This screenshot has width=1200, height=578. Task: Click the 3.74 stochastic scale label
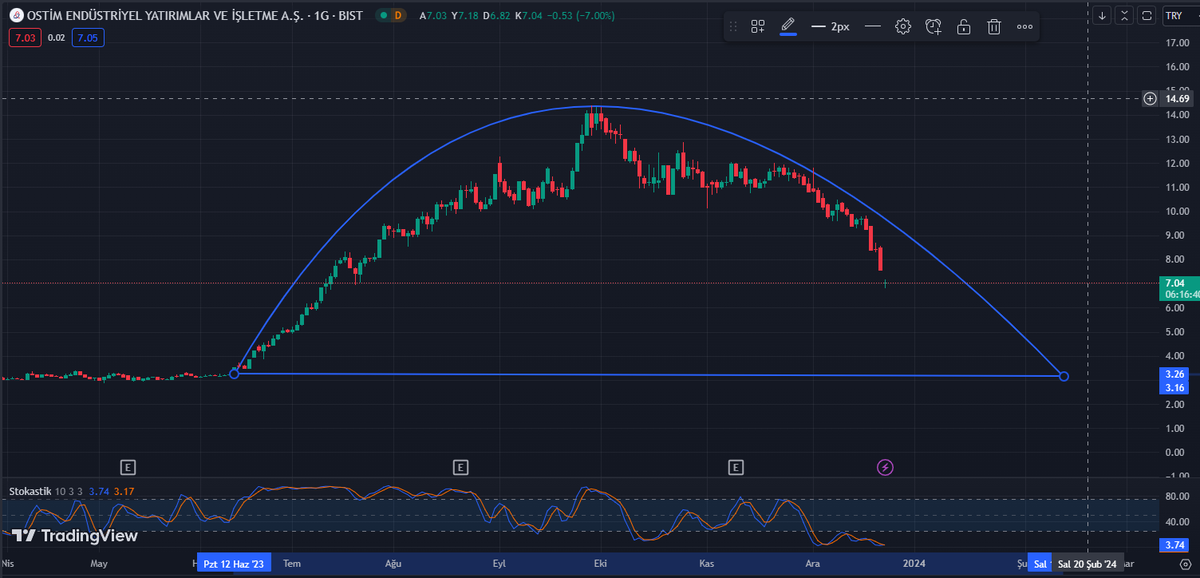click(1175, 545)
